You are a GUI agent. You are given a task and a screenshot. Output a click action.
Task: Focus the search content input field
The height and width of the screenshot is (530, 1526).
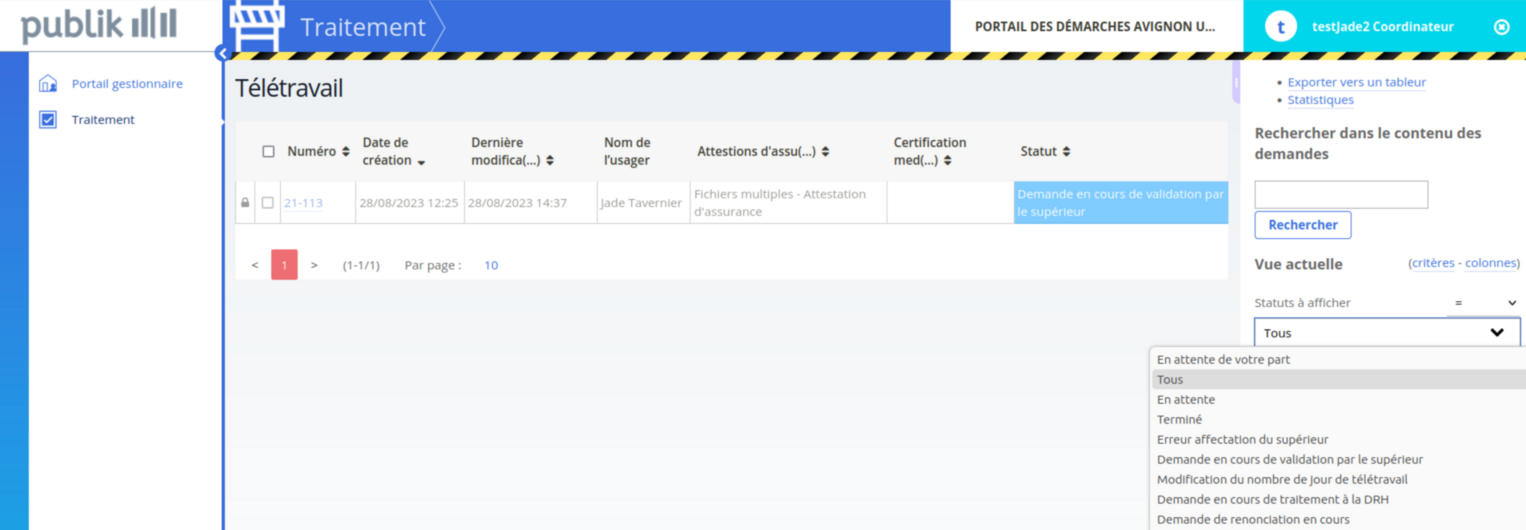(1341, 195)
